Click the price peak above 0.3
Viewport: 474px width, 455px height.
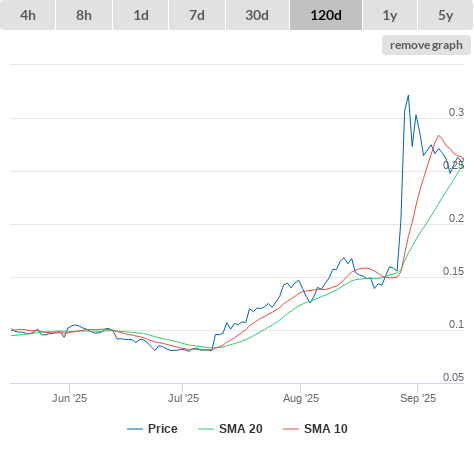click(408, 96)
